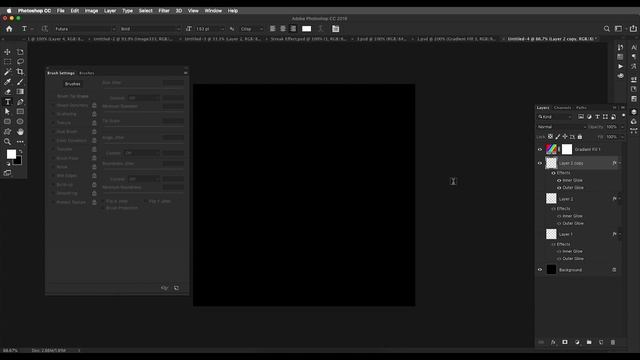Image resolution: width=640 pixels, height=360 pixels.
Task: Switch to the Channels tab
Action: coord(562,108)
